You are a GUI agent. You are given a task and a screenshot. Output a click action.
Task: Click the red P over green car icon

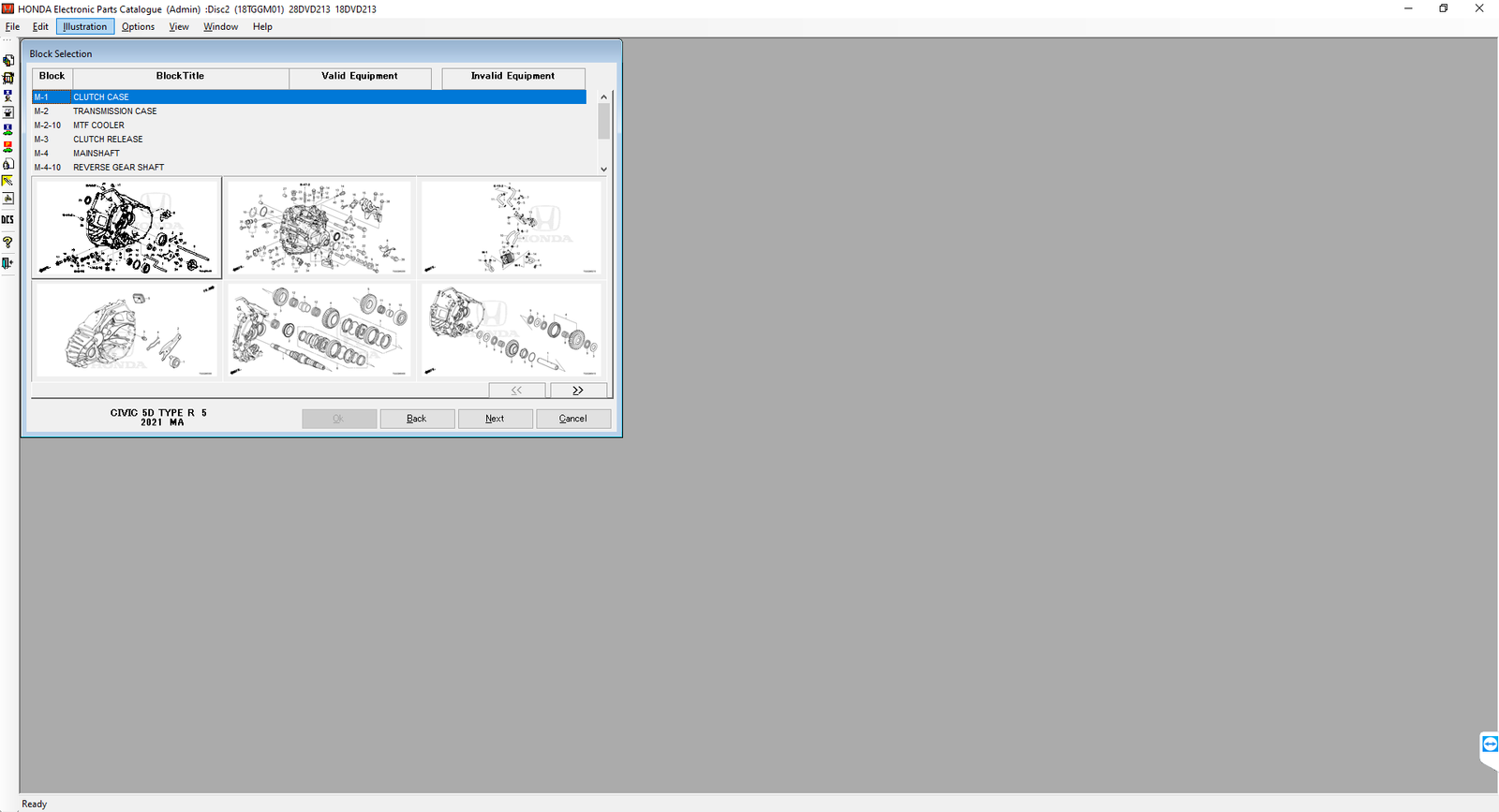[8, 147]
